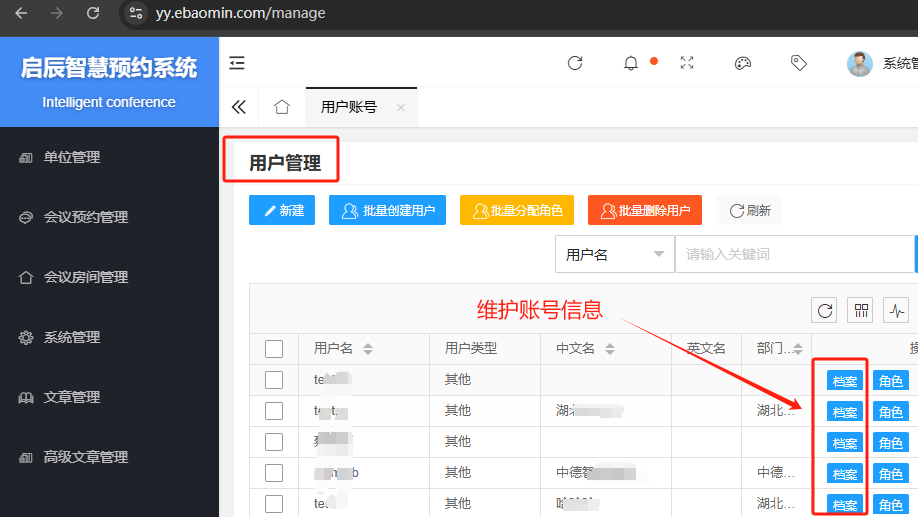Tick the select-all header checkbox

pyautogui.click(x=274, y=349)
